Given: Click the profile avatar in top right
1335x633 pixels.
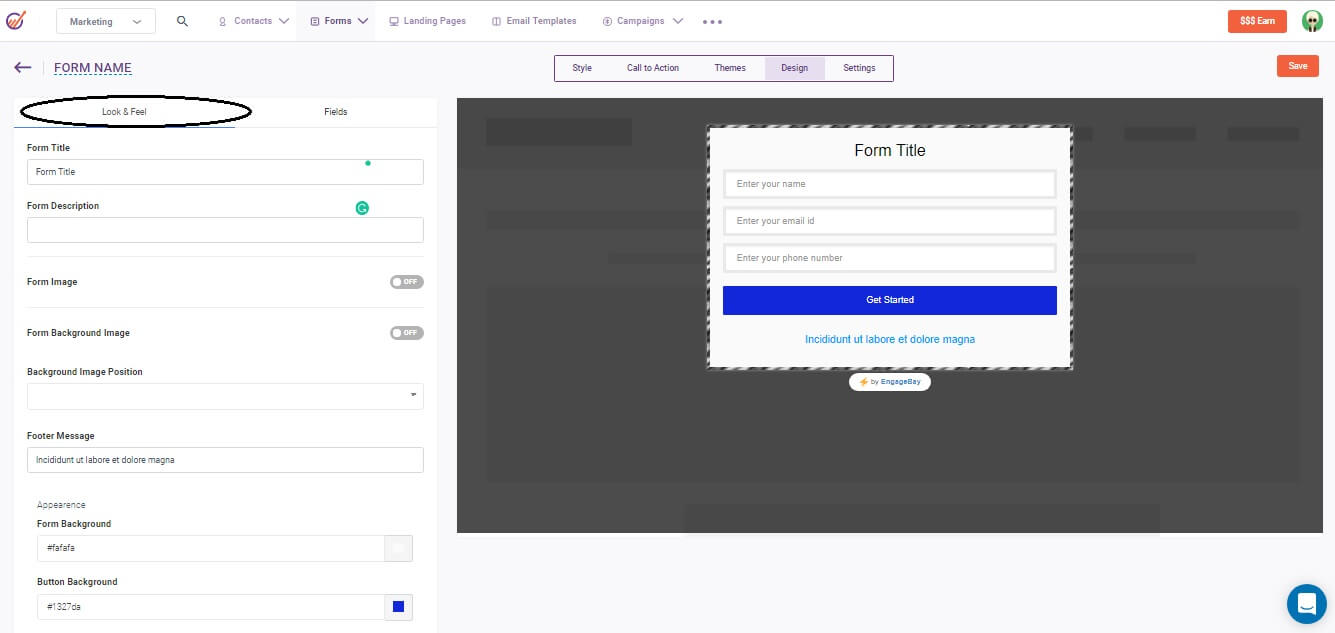Looking at the screenshot, I should (x=1311, y=20).
